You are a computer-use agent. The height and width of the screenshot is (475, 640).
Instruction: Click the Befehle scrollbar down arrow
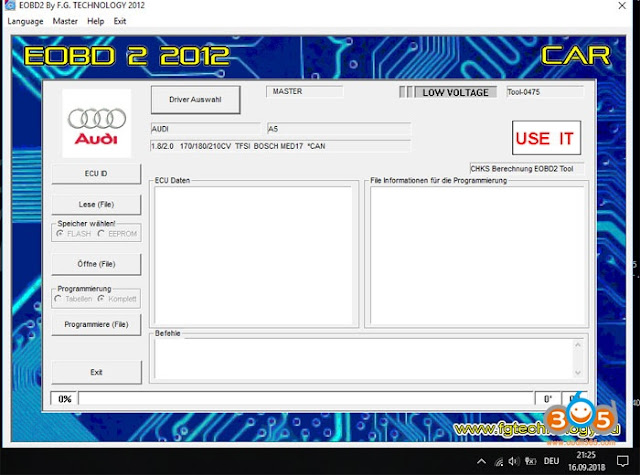pos(578,373)
